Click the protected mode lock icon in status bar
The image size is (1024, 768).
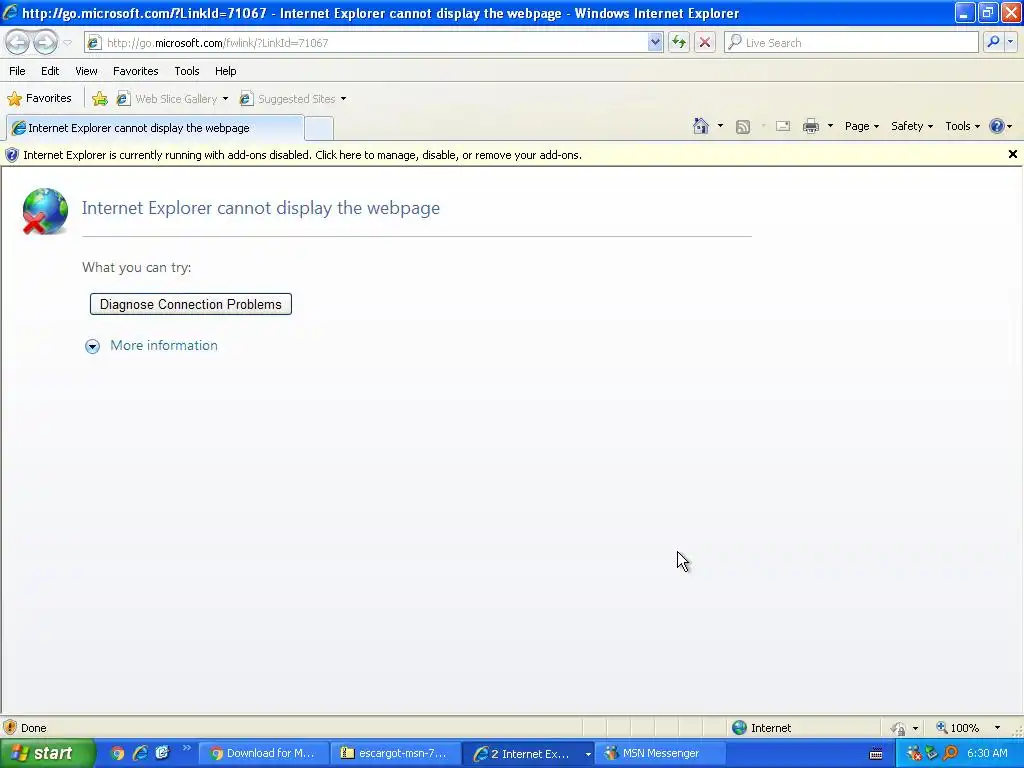click(899, 728)
